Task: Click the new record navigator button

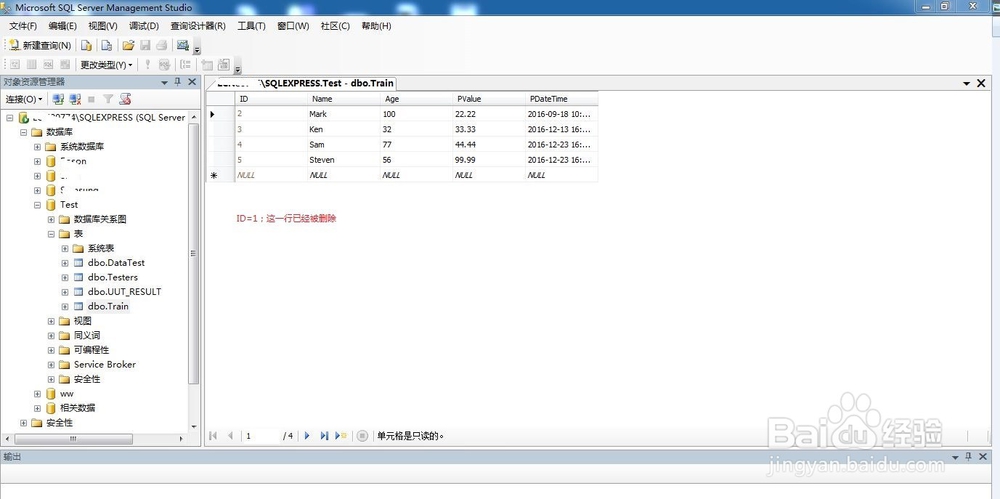Action: [x=341, y=436]
